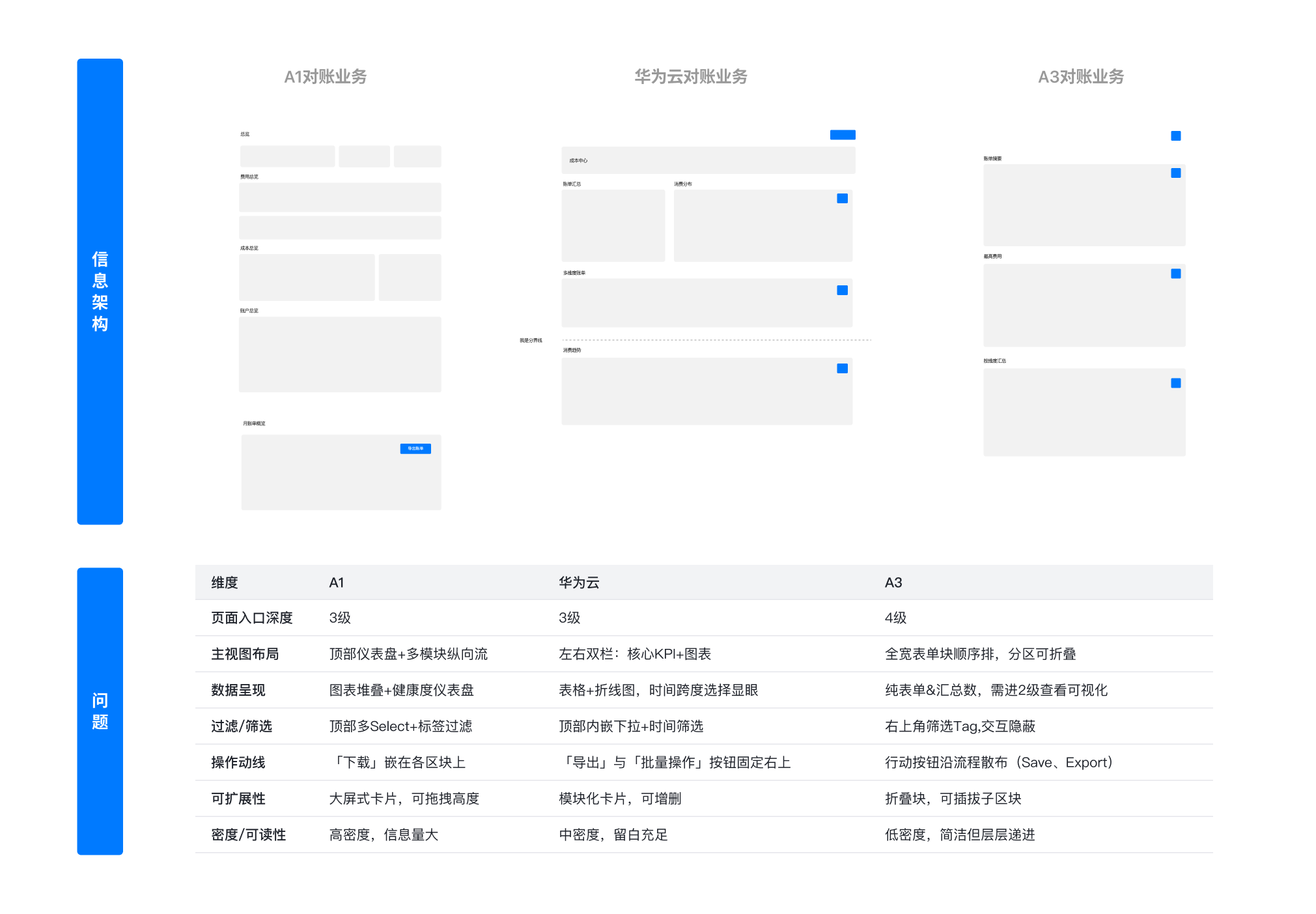Click 折叠块，可插拔子区块 cell
Screen dimensions: 1316x914
[x=953, y=798]
